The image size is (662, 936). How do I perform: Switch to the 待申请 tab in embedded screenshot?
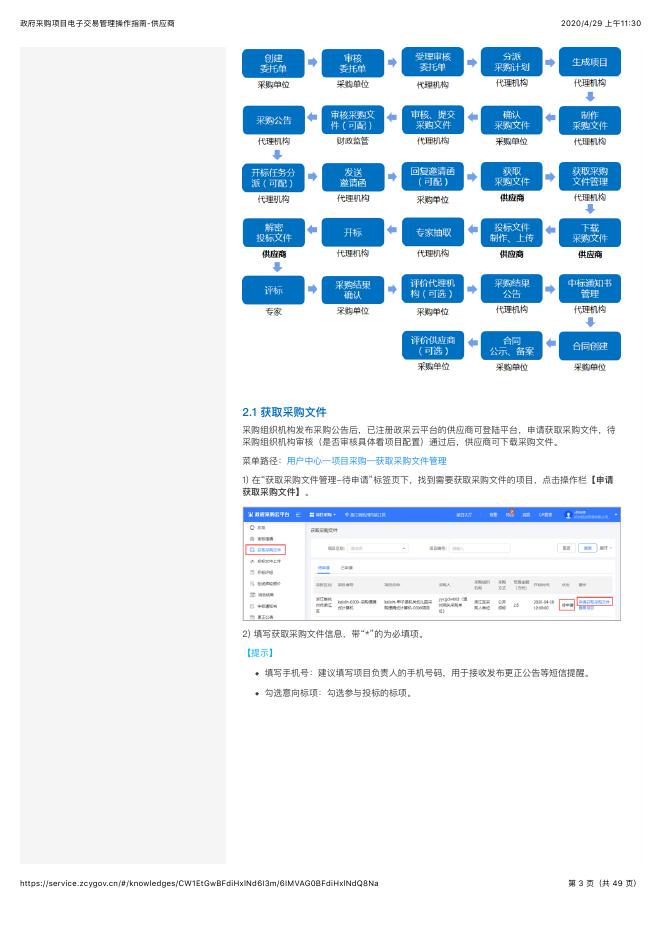click(323, 568)
